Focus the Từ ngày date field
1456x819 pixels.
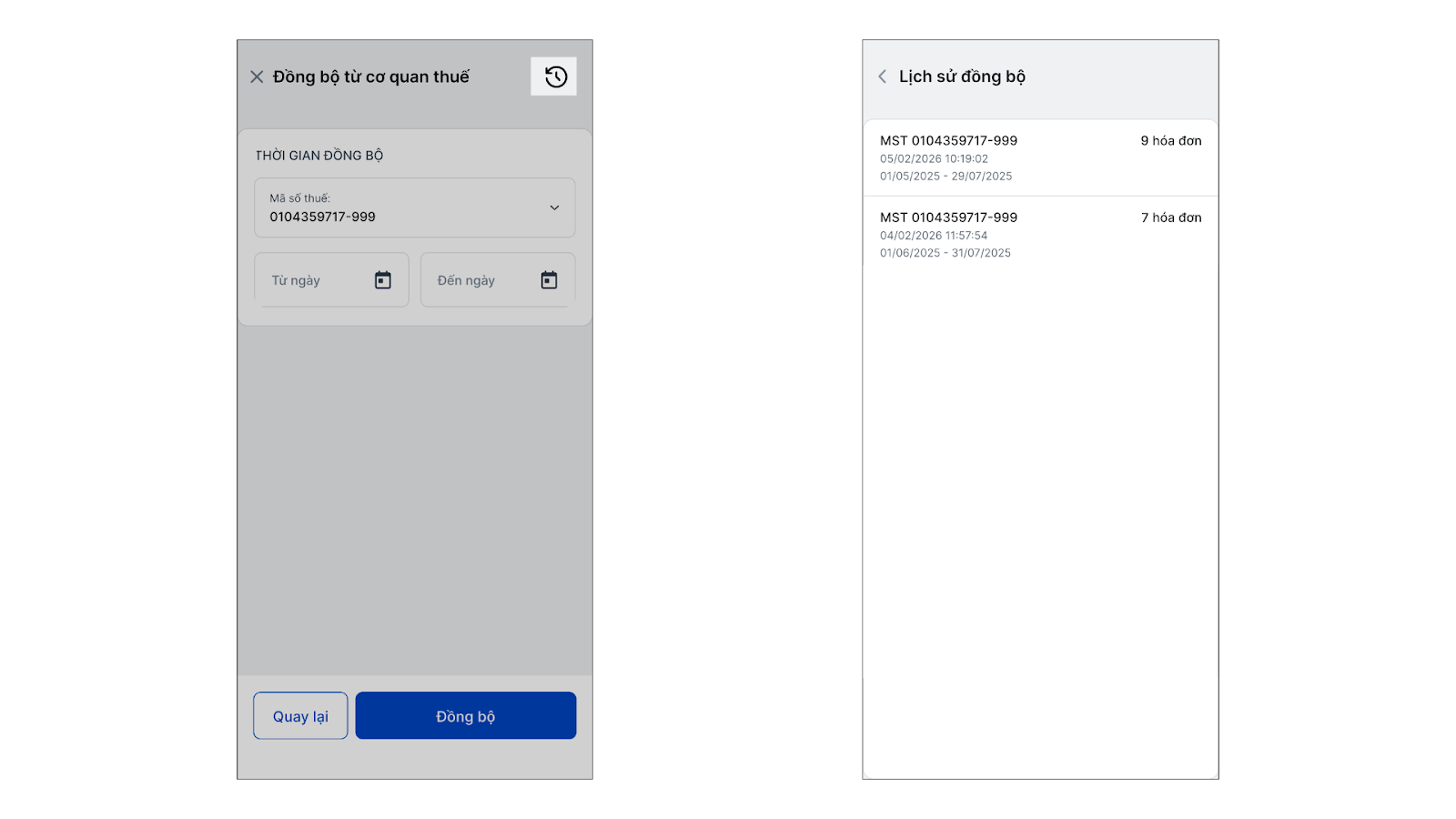click(314, 280)
